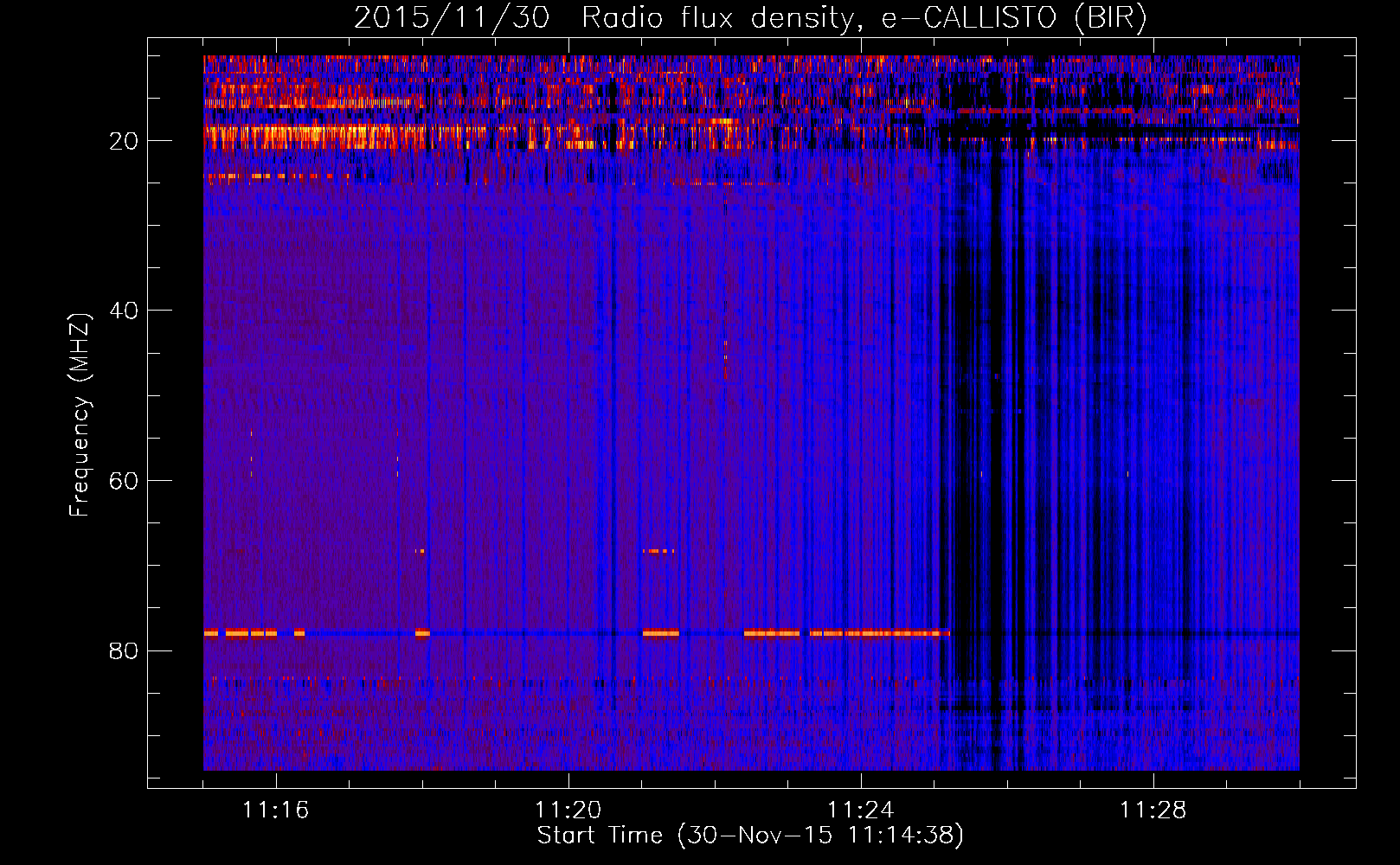This screenshot has width=1400, height=865.
Task: Click the "11:28" time tick label
Action: pyautogui.click(x=1153, y=811)
